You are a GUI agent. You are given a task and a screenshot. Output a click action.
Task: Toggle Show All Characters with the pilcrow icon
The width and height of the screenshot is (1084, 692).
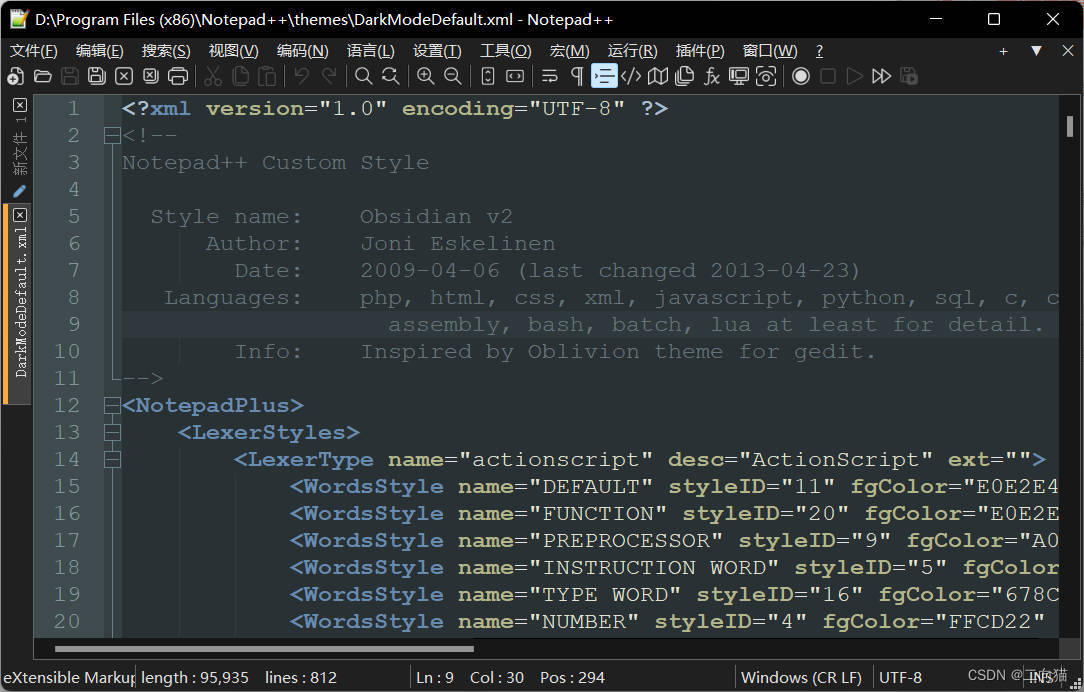point(578,76)
